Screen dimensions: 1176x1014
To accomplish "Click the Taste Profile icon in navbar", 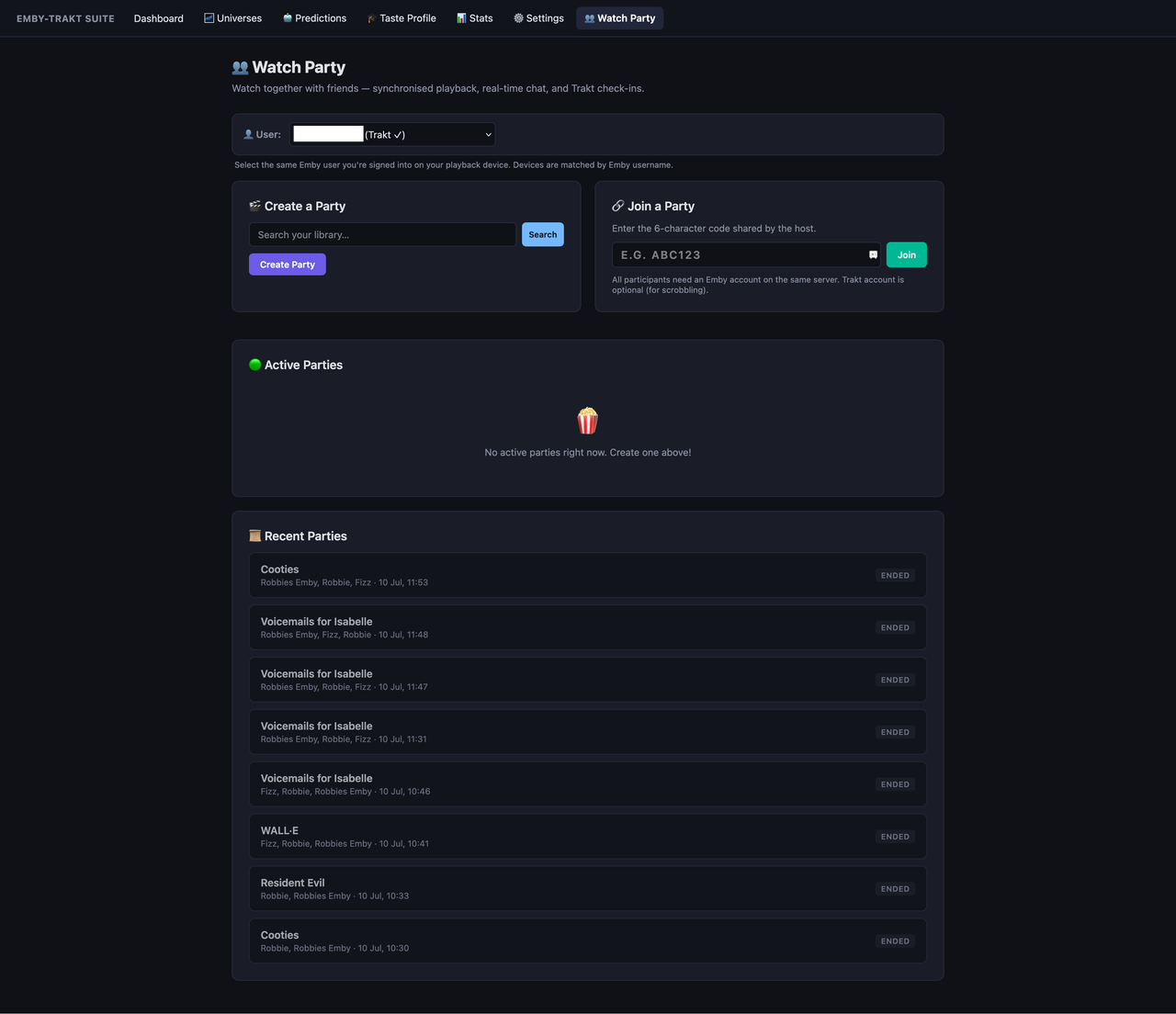I will pyautogui.click(x=372, y=18).
